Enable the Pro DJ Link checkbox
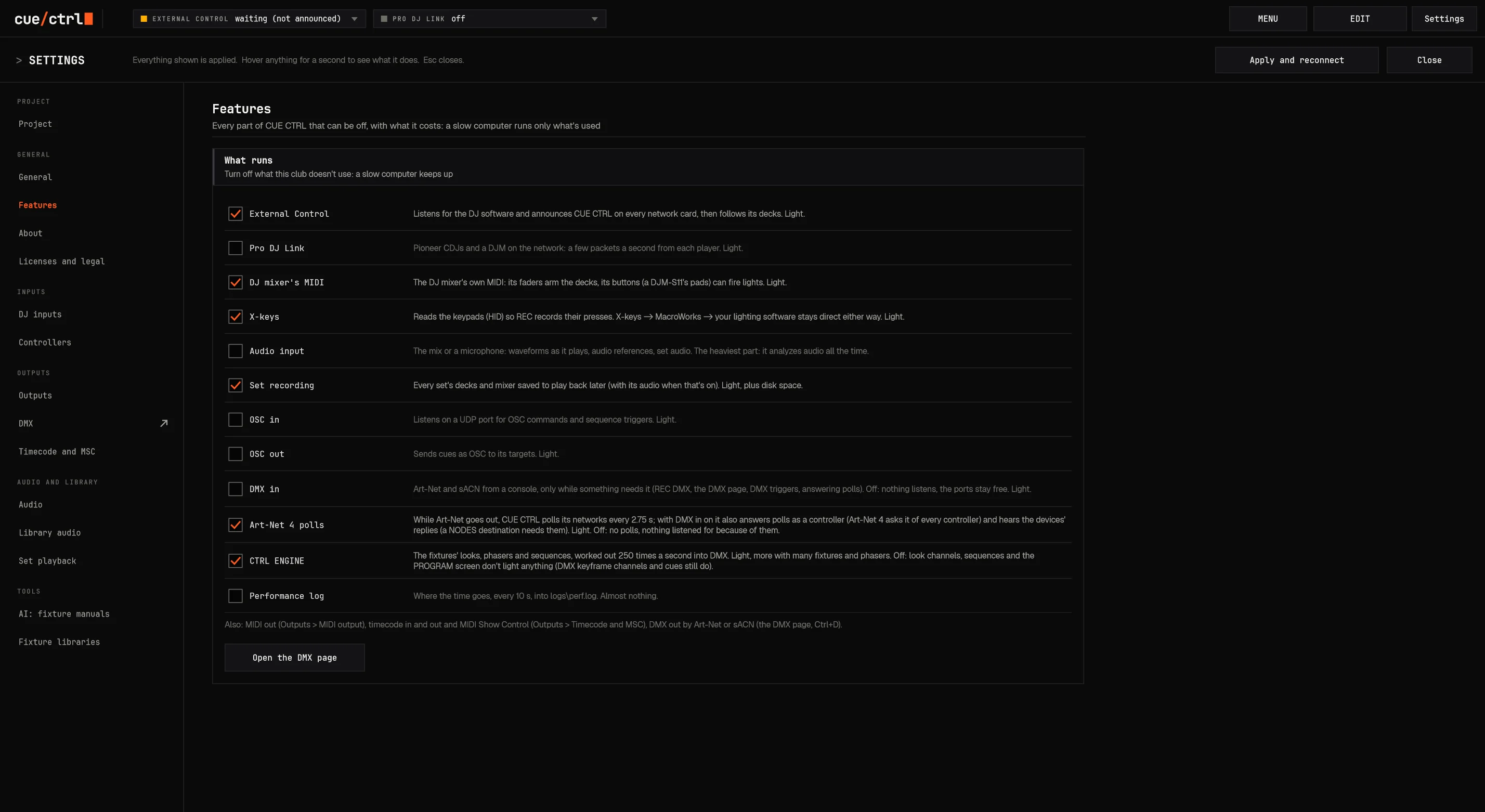 pyautogui.click(x=235, y=248)
